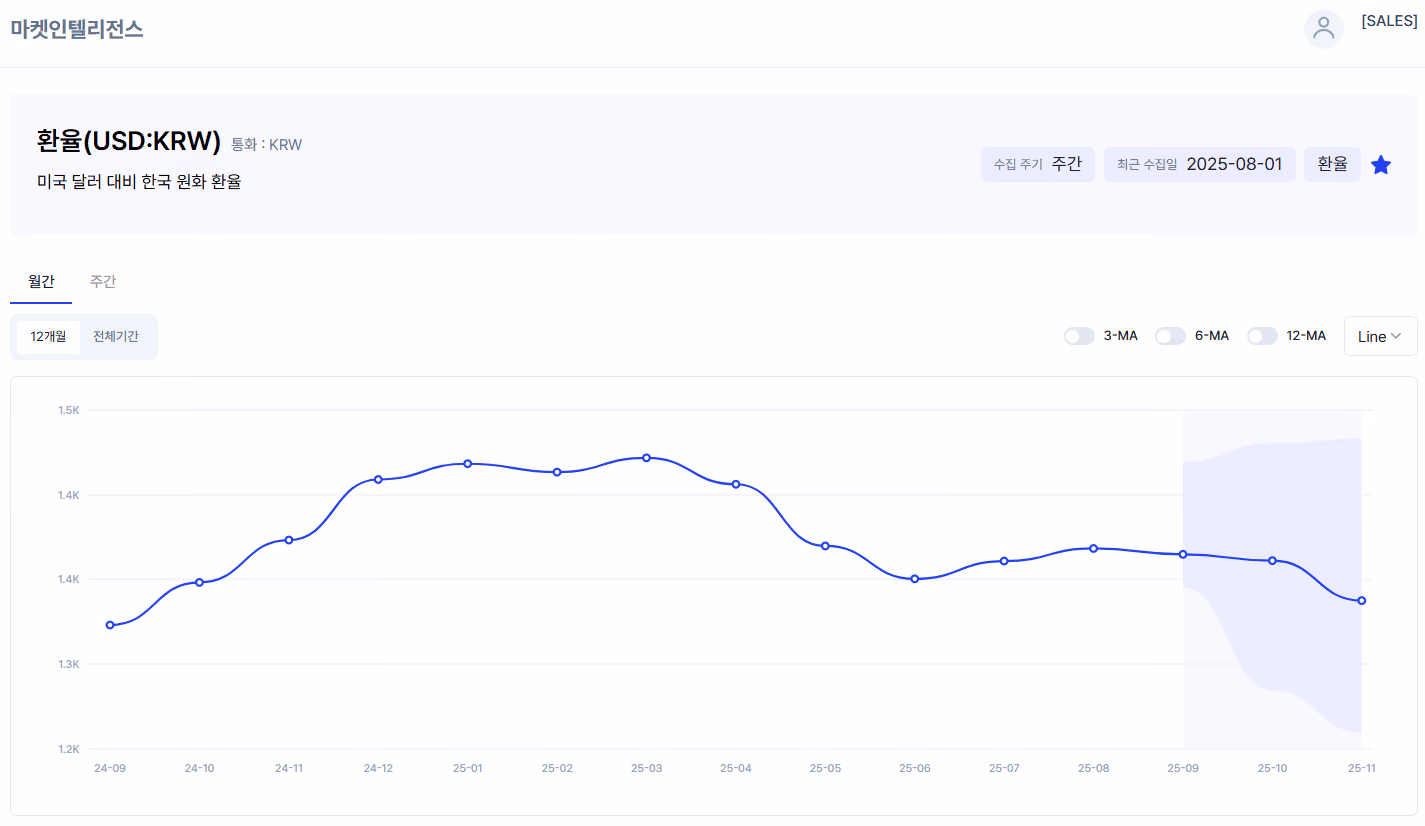Turn on the 6-MA toggle
Image resolution: width=1425 pixels, height=826 pixels.
click(x=1170, y=336)
